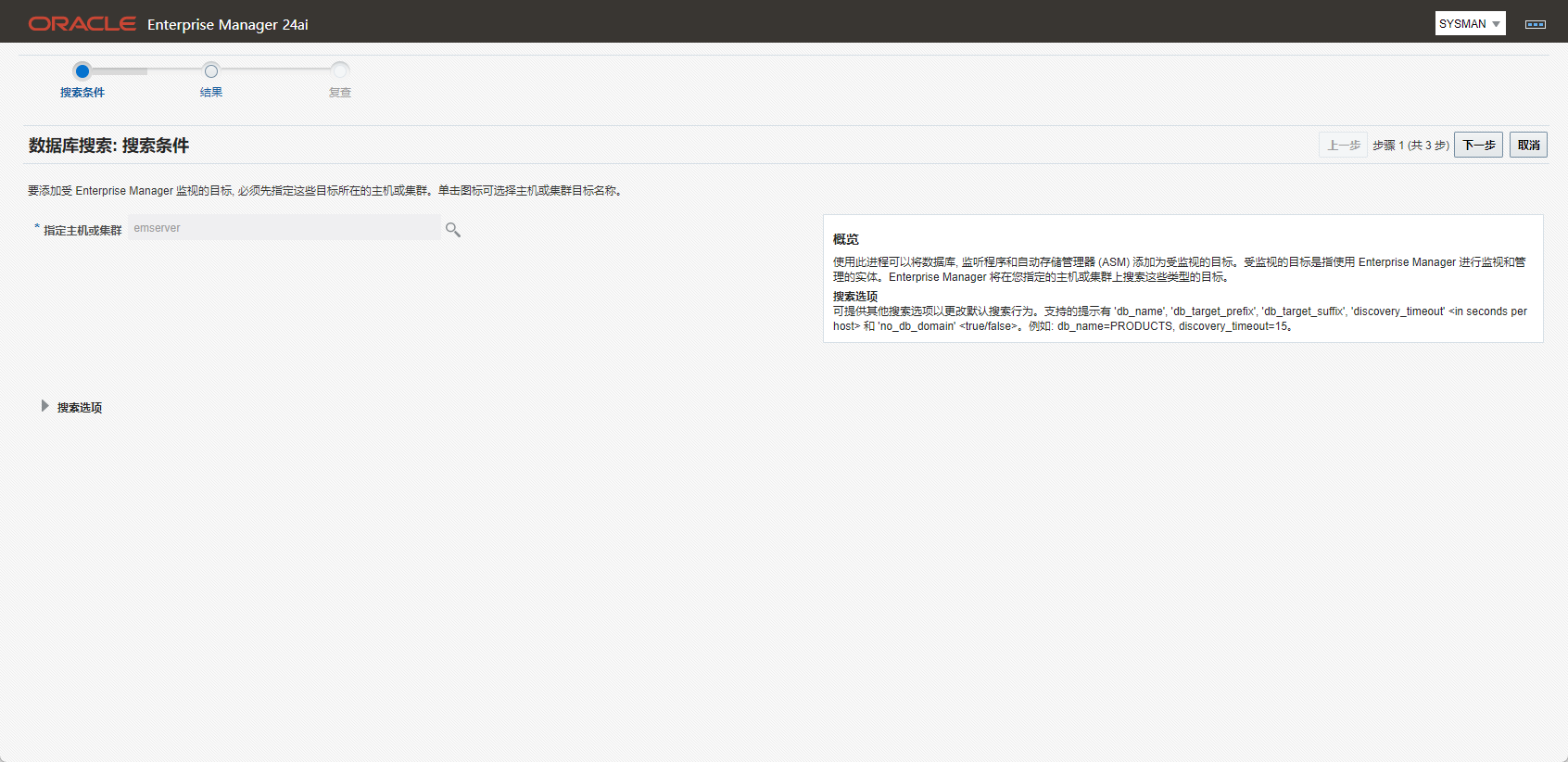Click the 下一步 button
This screenshot has height=762, width=1568.
(x=1478, y=145)
